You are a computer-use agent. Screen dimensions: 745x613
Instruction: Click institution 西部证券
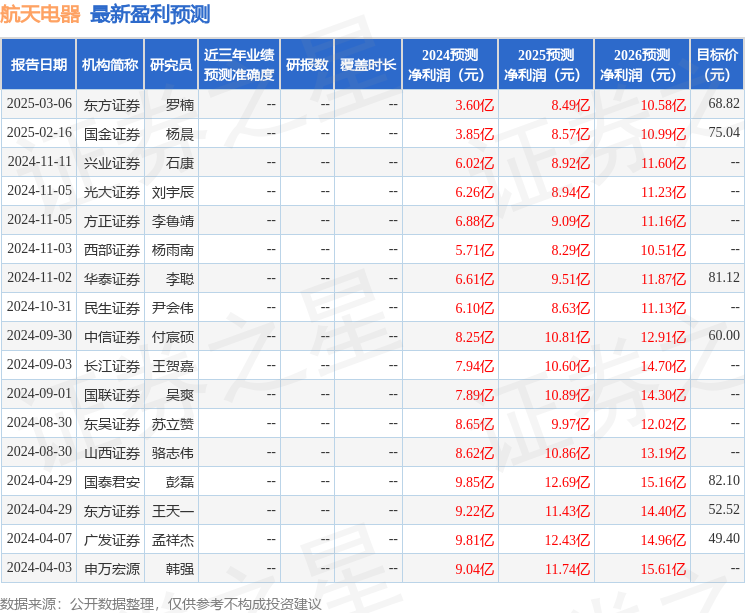112,250
